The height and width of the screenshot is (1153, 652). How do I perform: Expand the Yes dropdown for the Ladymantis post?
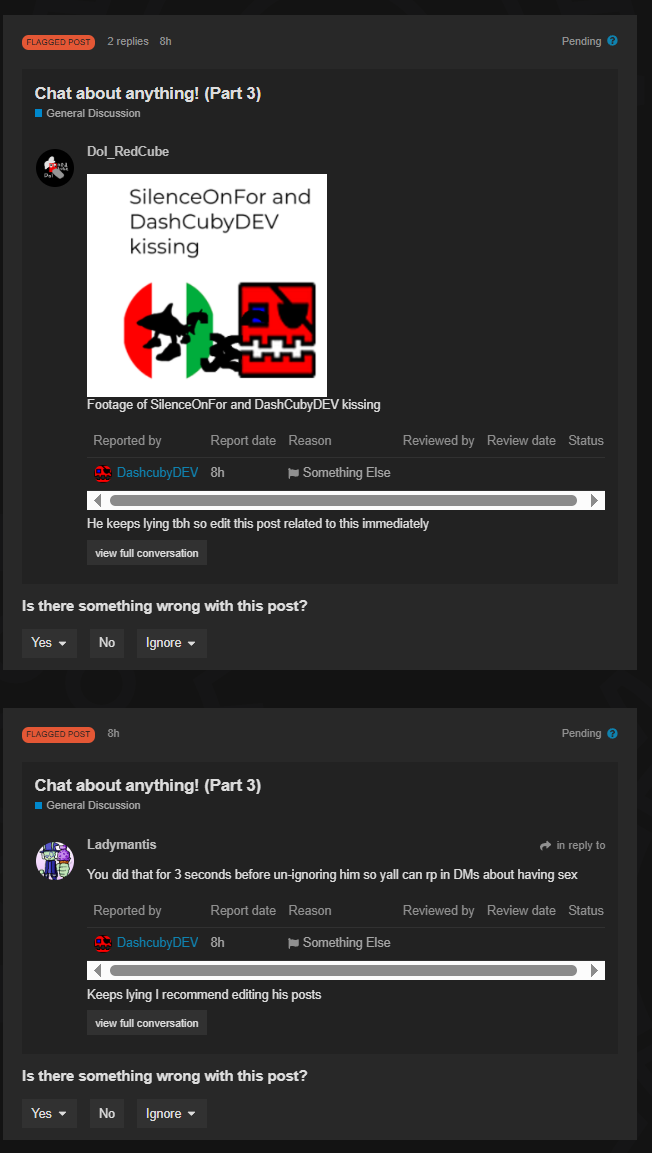(49, 1113)
